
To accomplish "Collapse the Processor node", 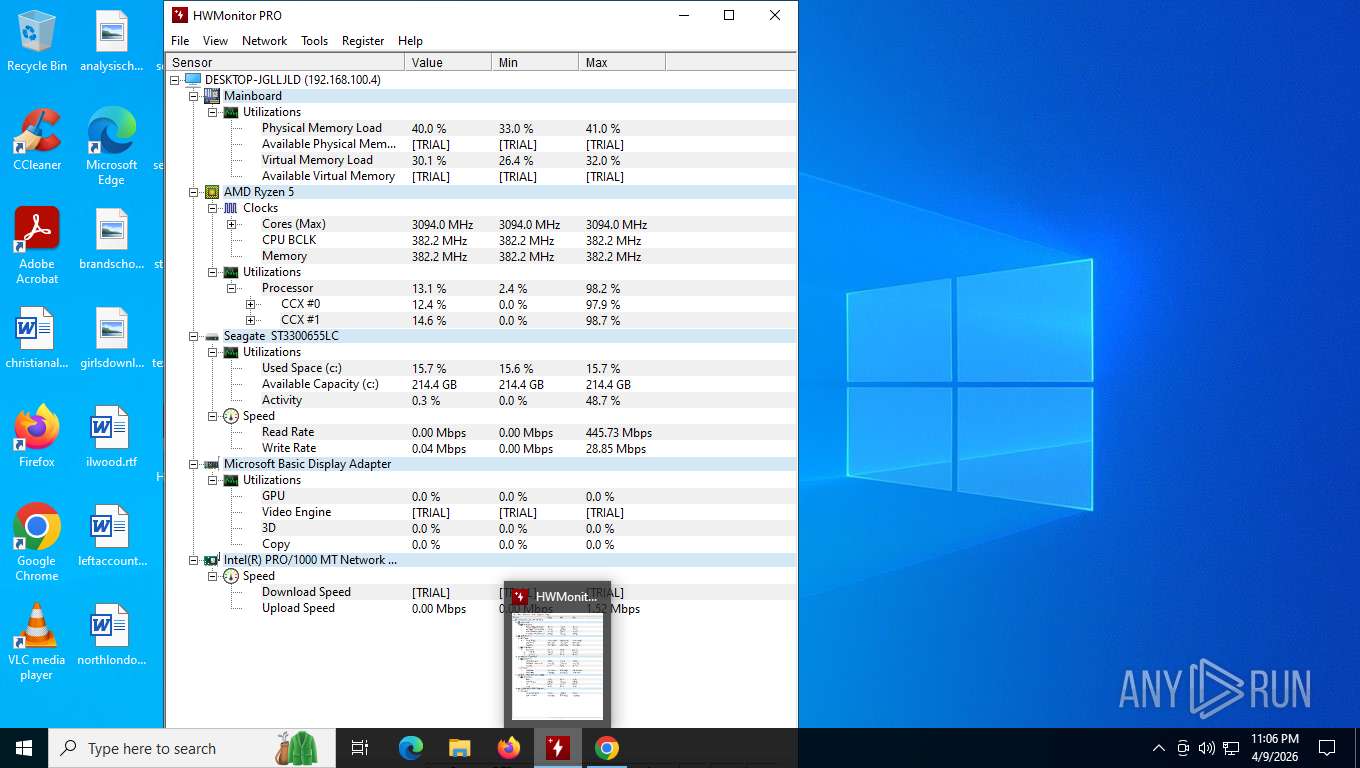I will (x=232, y=288).
